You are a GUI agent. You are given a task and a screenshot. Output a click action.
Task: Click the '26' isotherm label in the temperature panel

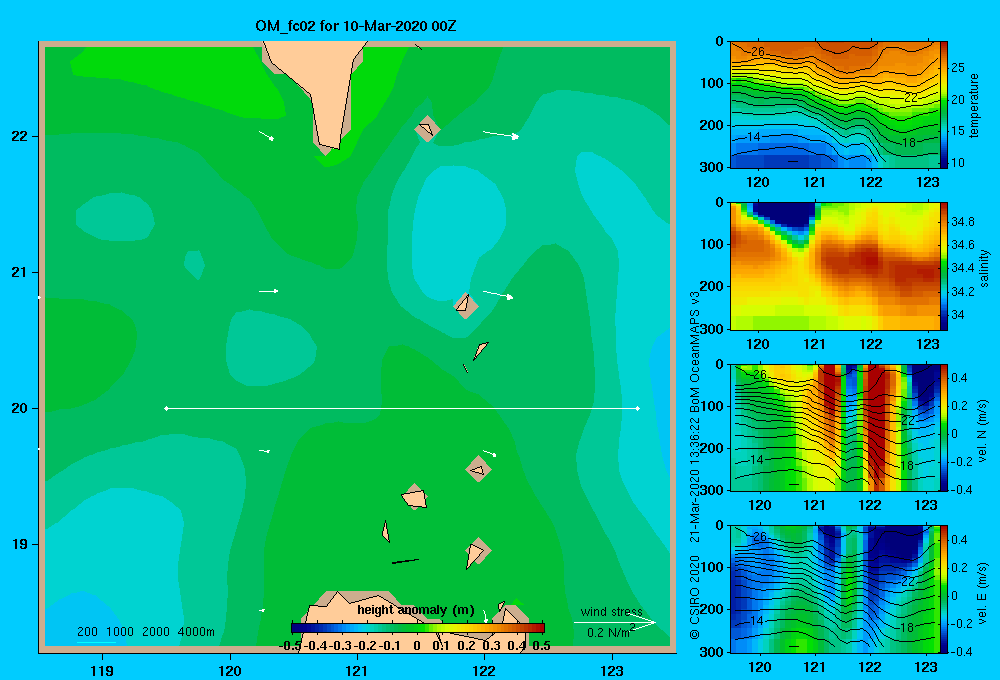758,52
